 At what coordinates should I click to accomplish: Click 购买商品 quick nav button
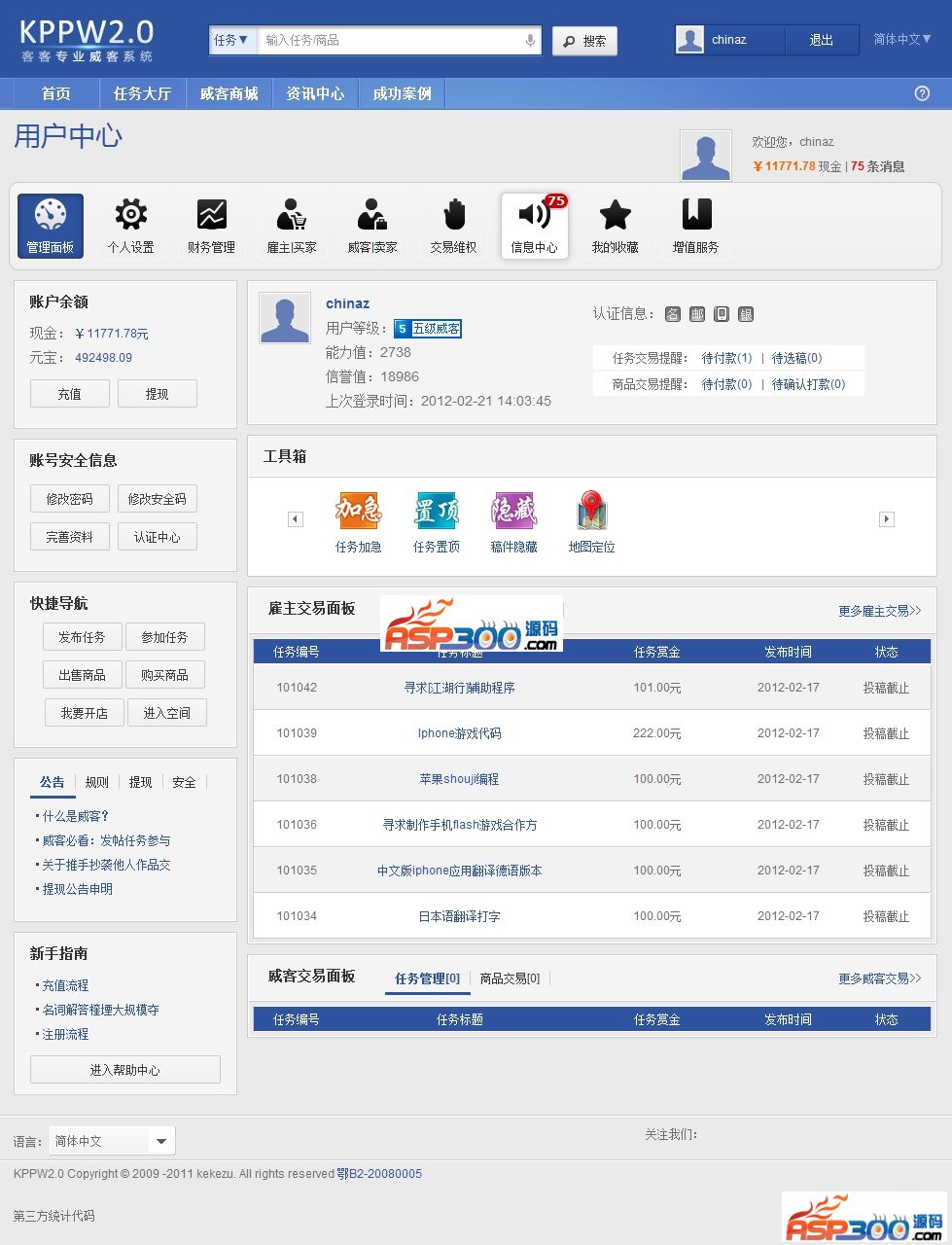[x=165, y=675]
